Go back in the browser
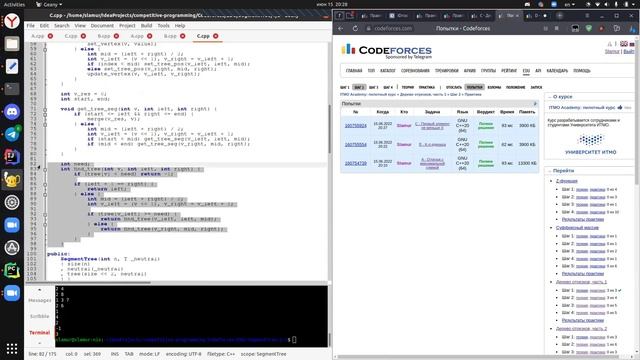This screenshot has width=640, height=360. point(341,28)
